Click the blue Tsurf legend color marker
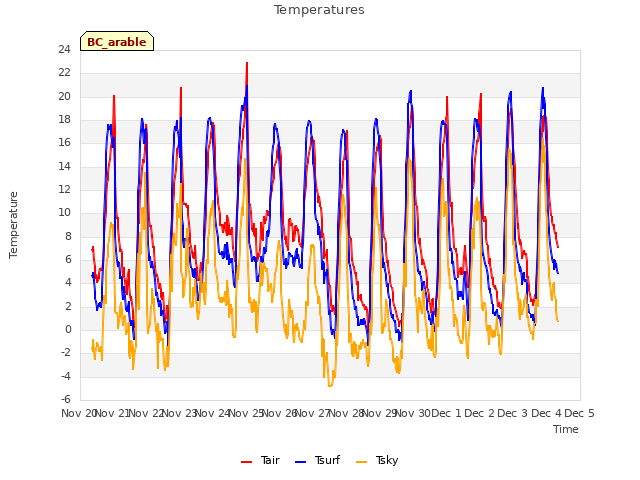640x480 pixels. pos(300,462)
